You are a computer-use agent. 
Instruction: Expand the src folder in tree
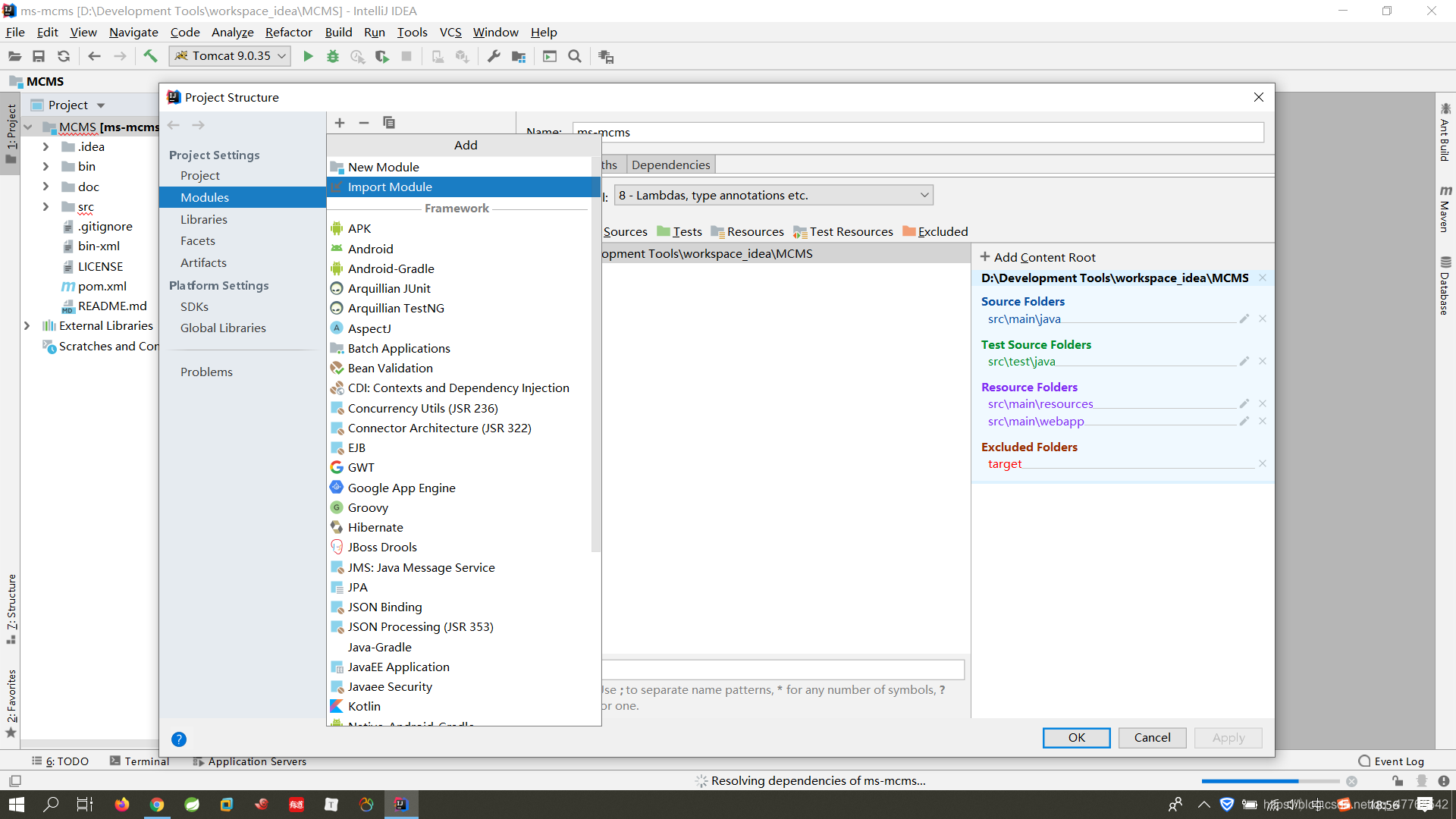tap(45, 206)
